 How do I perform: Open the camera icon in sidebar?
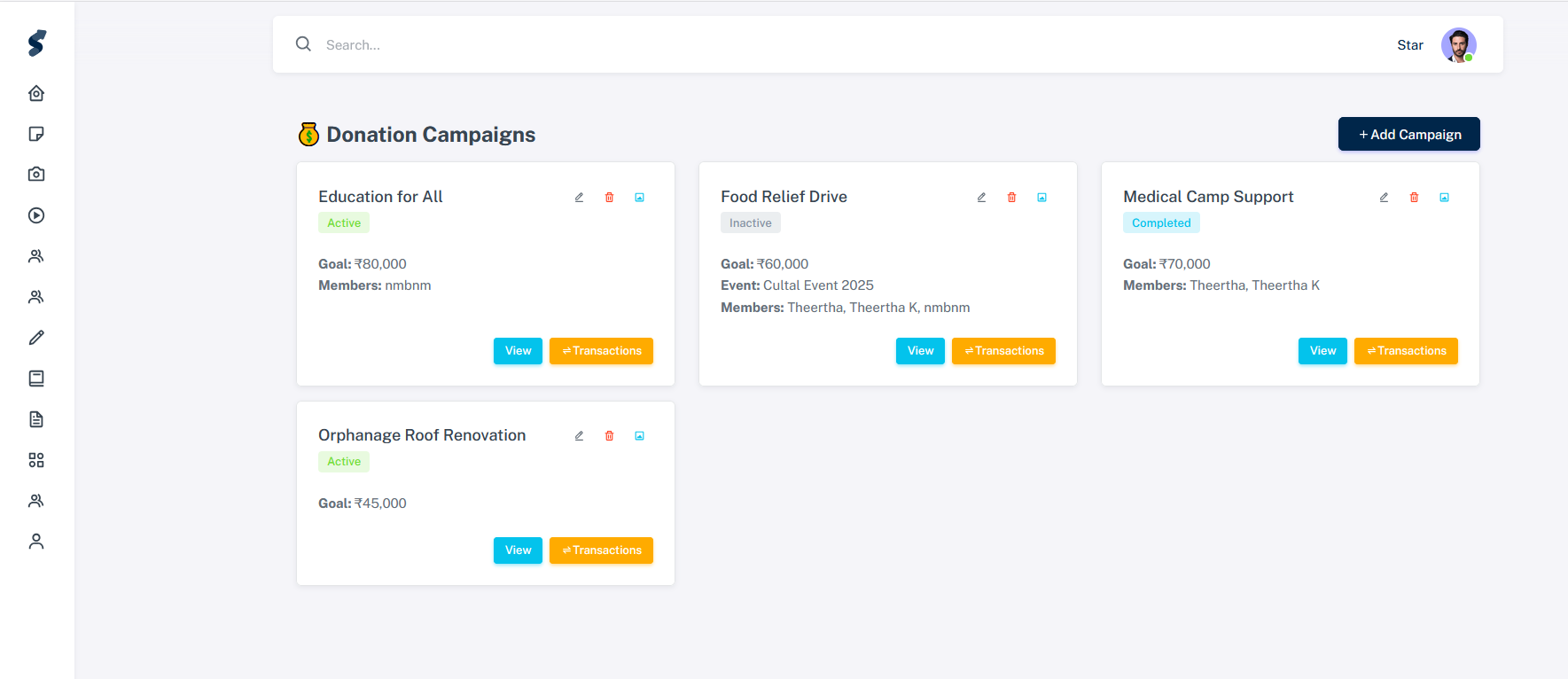tap(36, 175)
